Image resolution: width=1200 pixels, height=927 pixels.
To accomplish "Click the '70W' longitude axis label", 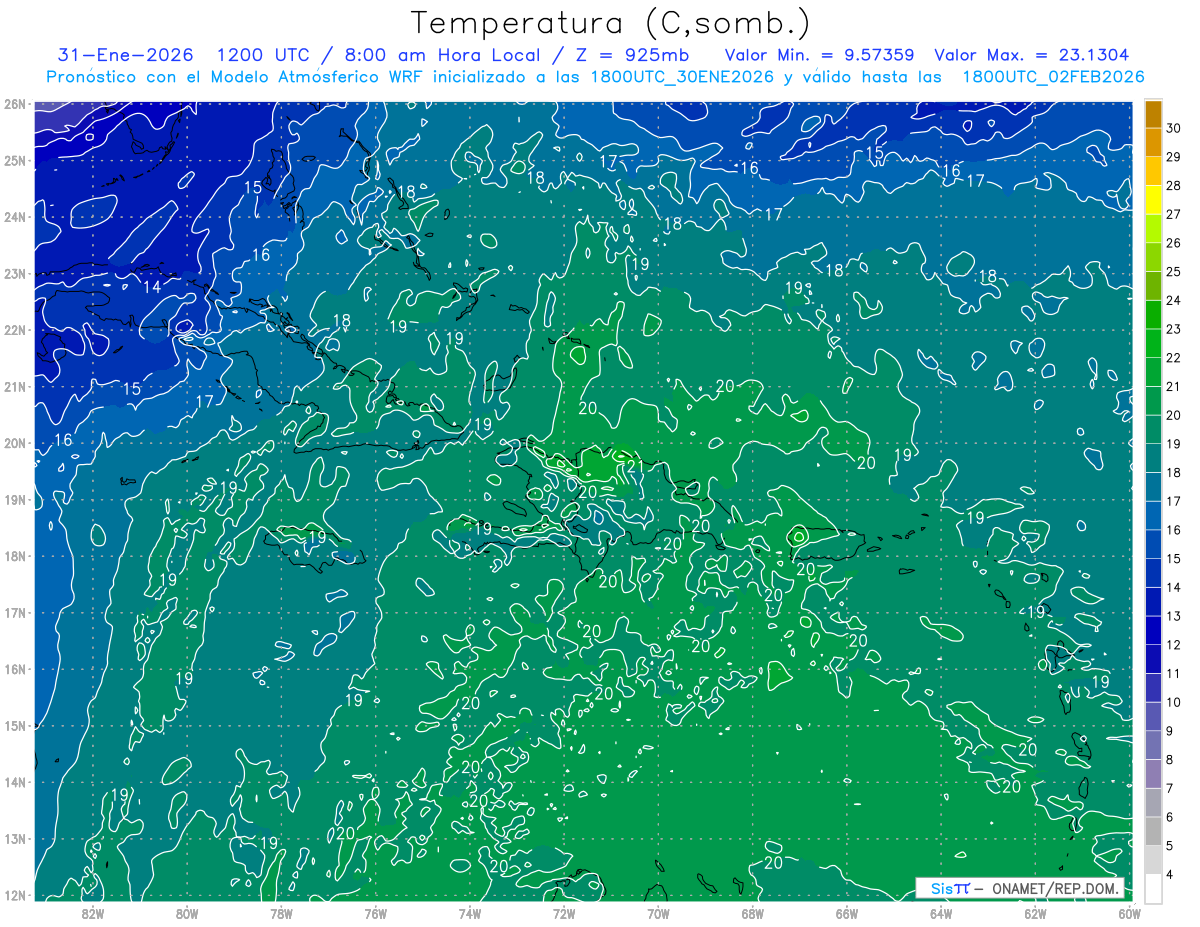I will point(658,913).
